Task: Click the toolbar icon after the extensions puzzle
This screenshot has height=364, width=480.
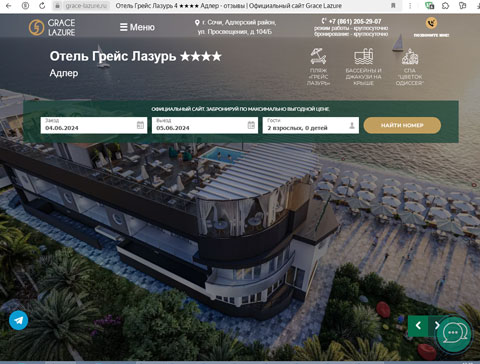Action: 462,6
